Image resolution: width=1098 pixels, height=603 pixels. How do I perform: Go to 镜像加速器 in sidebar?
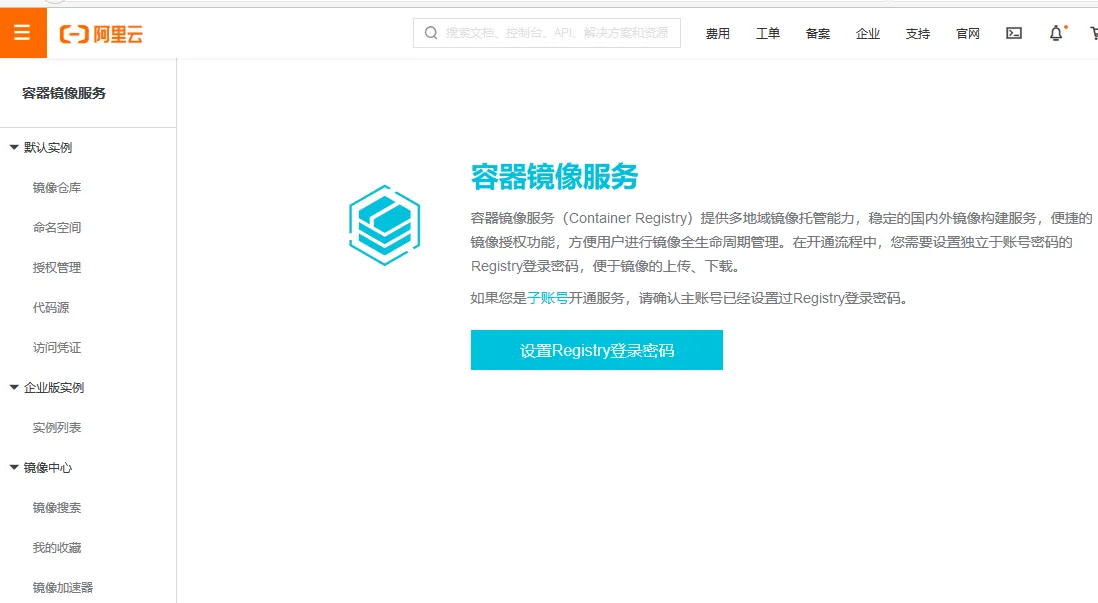click(63, 588)
